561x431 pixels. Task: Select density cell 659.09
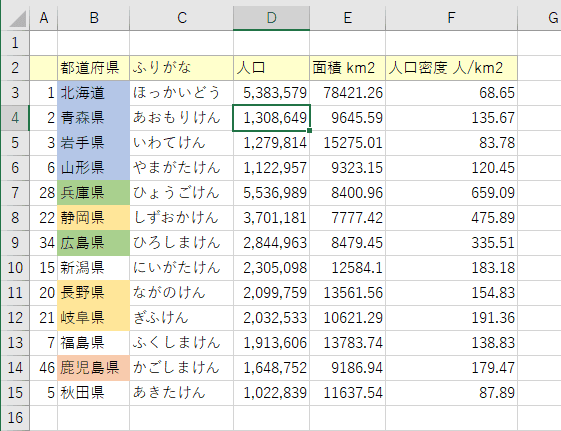pyautogui.click(x=452, y=193)
